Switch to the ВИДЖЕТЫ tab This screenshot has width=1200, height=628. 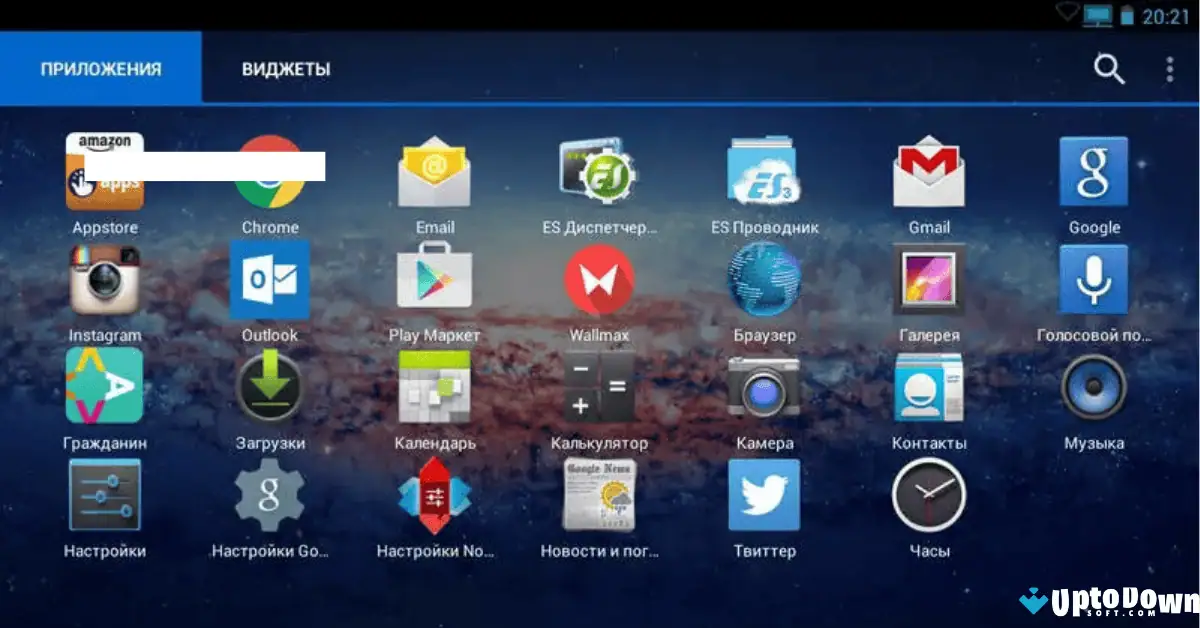(x=286, y=69)
